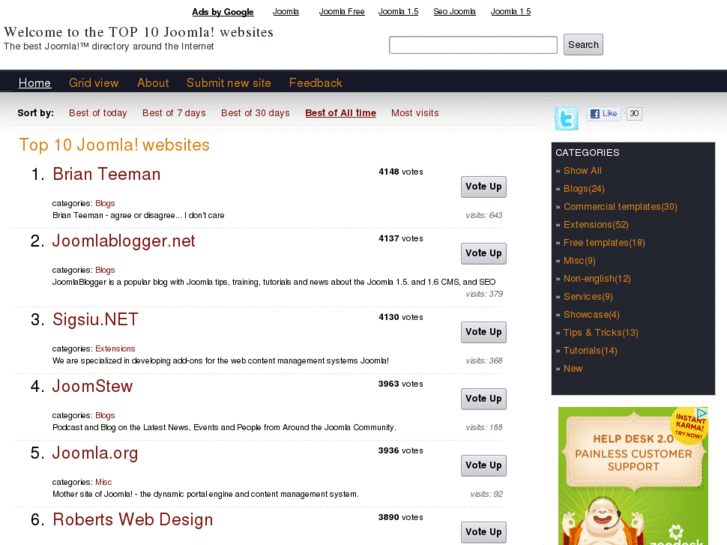The width and height of the screenshot is (727, 545).
Task: Click the Joomla Free ad link
Action: point(342,12)
